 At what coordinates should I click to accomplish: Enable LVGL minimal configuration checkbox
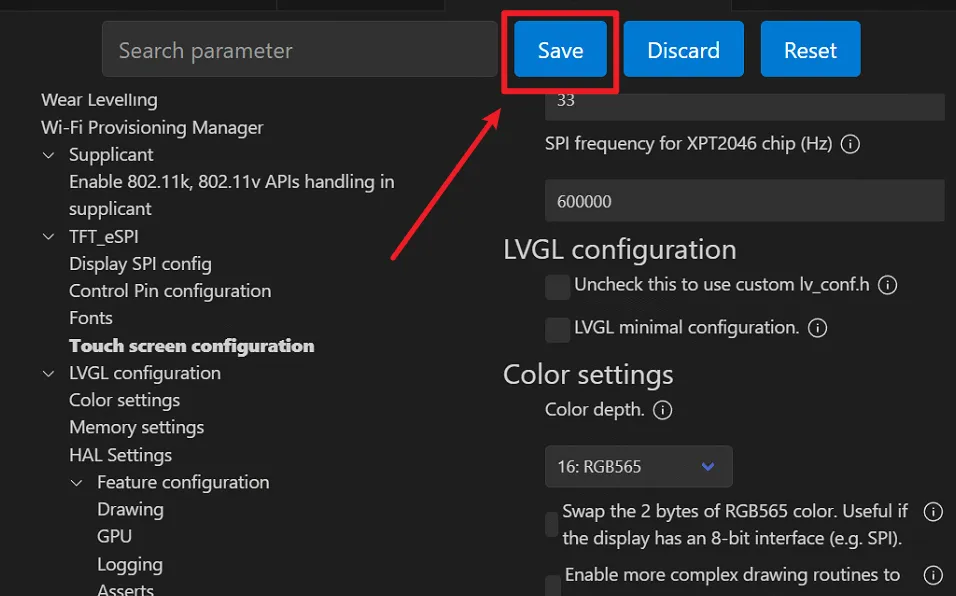(557, 329)
